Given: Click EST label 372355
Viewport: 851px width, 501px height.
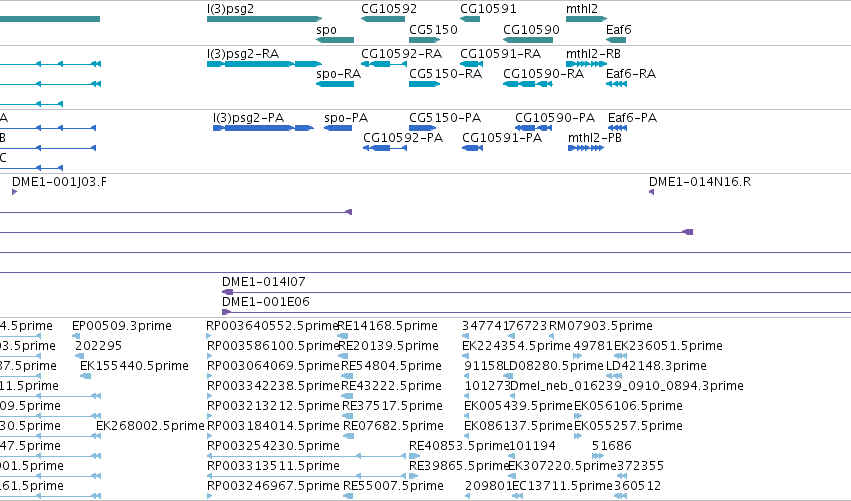Looking at the screenshot, I should pyautogui.click(x=640, y=466).
